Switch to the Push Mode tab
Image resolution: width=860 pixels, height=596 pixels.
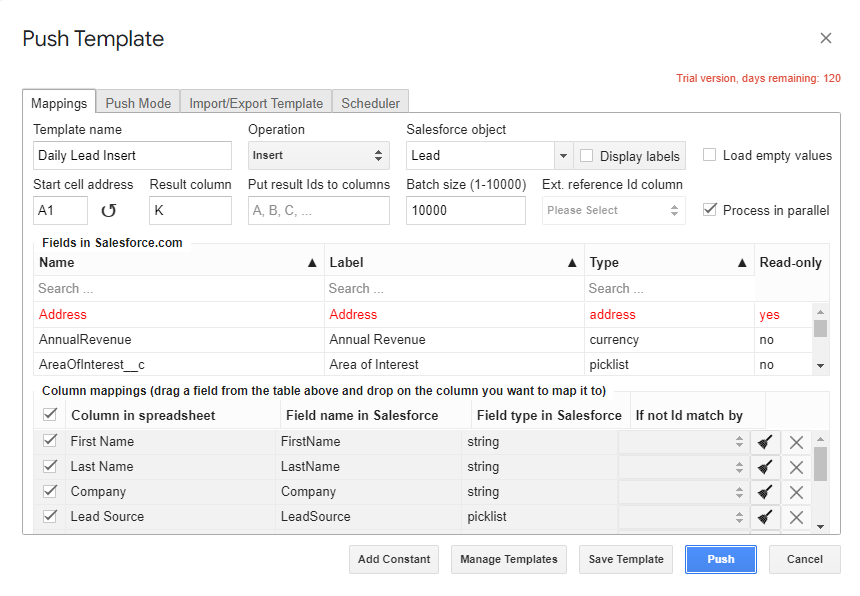[138, 103]
